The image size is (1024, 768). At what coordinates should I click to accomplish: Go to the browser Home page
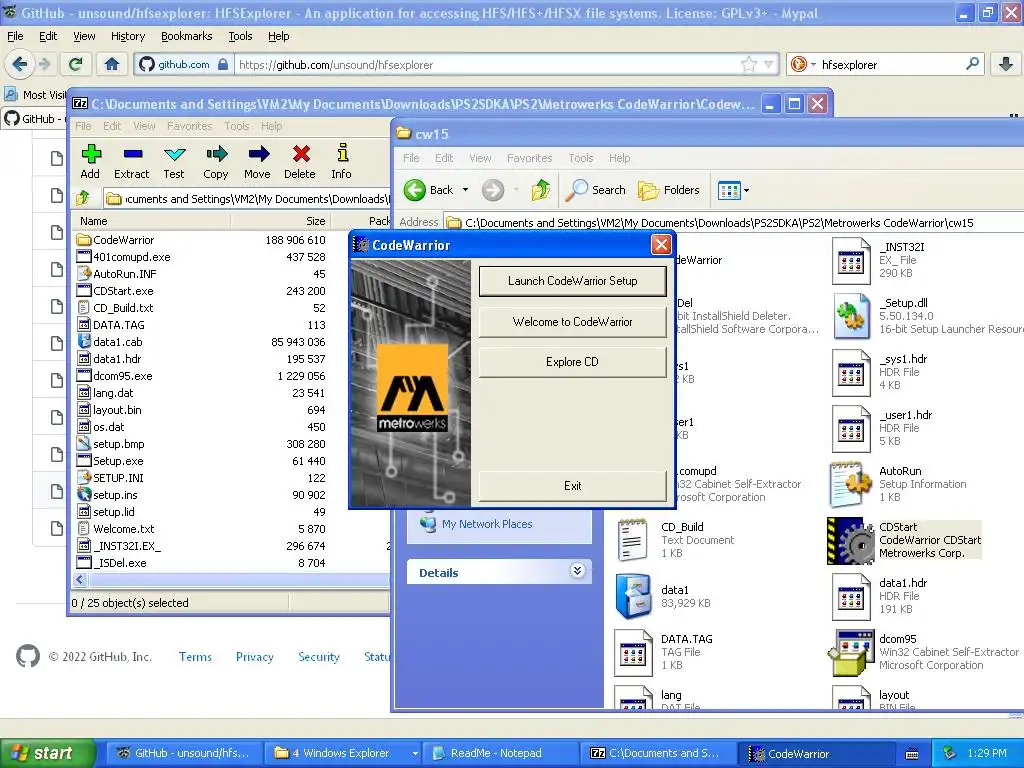coord(112,64)
